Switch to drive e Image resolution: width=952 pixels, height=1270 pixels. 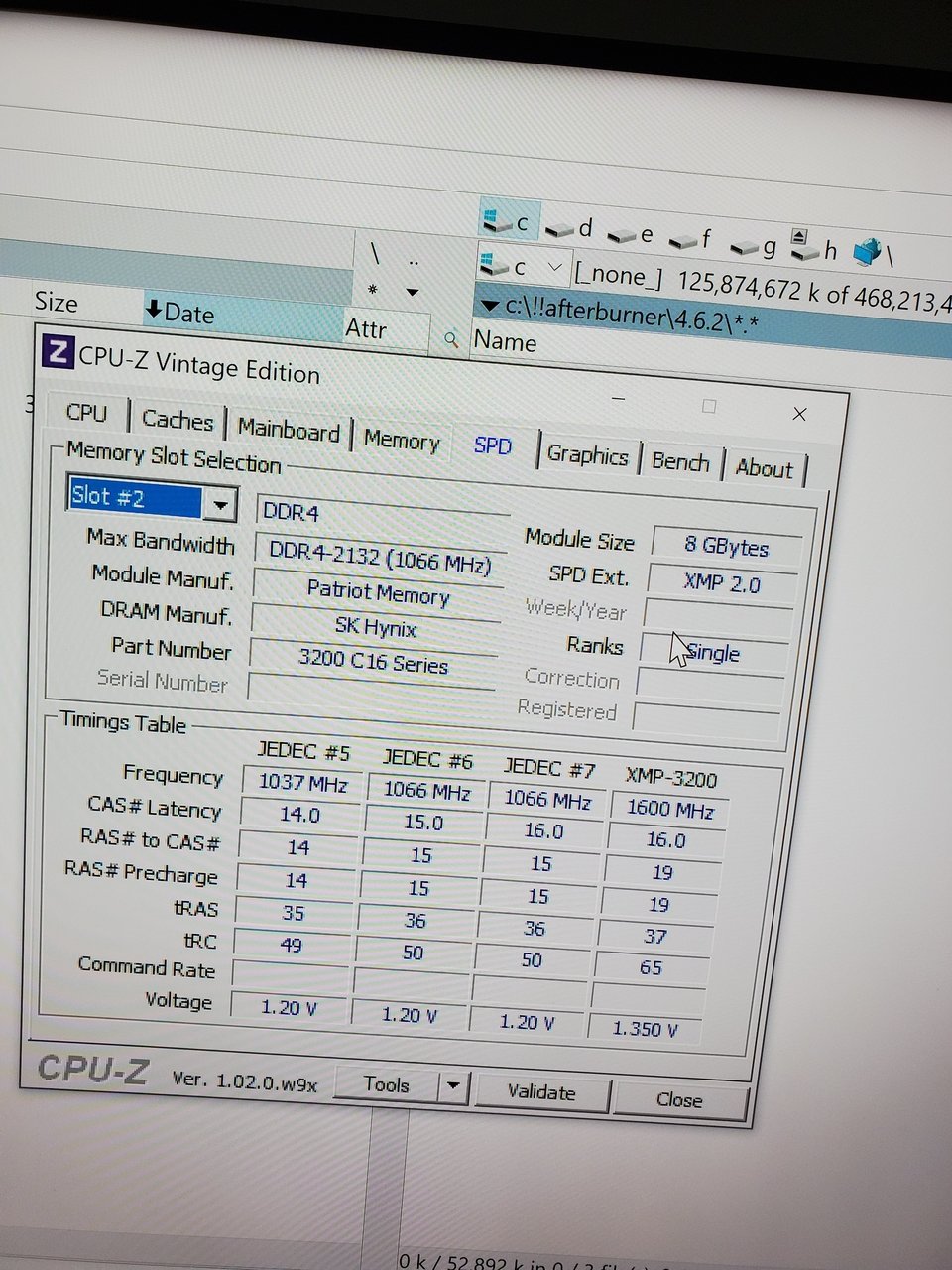coord(631,236)
